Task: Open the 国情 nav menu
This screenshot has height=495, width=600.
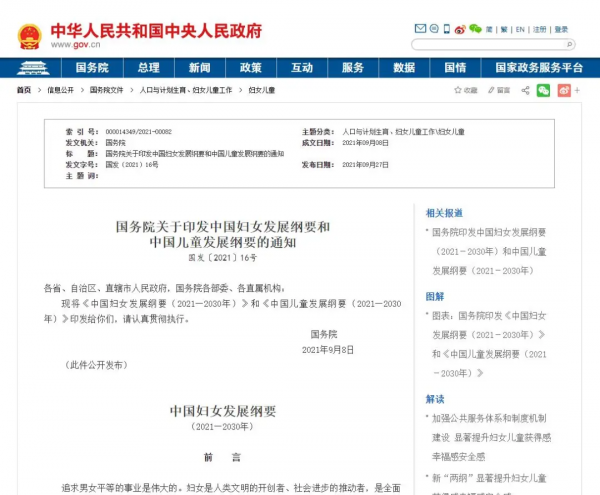Action: [455, 68]
